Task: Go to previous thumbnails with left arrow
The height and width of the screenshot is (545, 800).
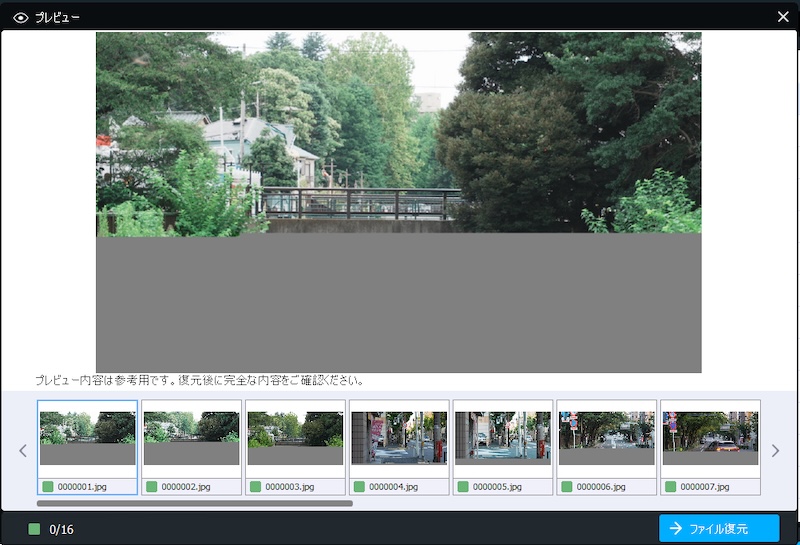Action: tap(22, 451)
